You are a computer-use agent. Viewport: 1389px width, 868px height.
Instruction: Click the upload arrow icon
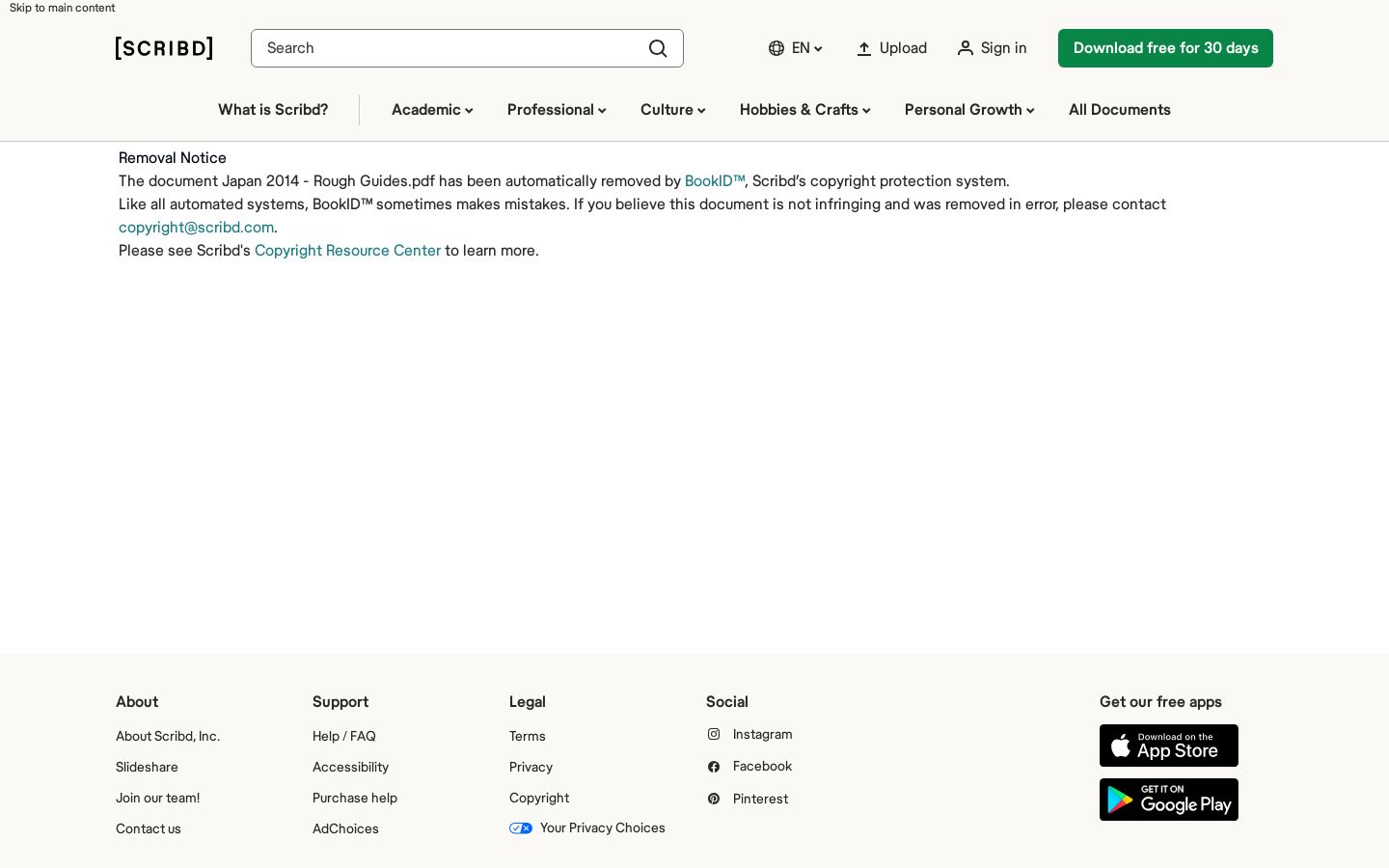864,48
